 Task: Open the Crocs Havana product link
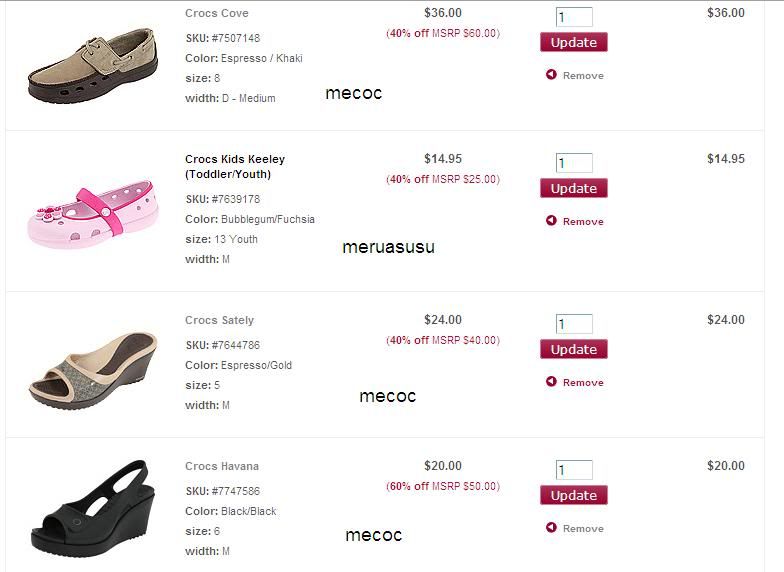(222, 466)
